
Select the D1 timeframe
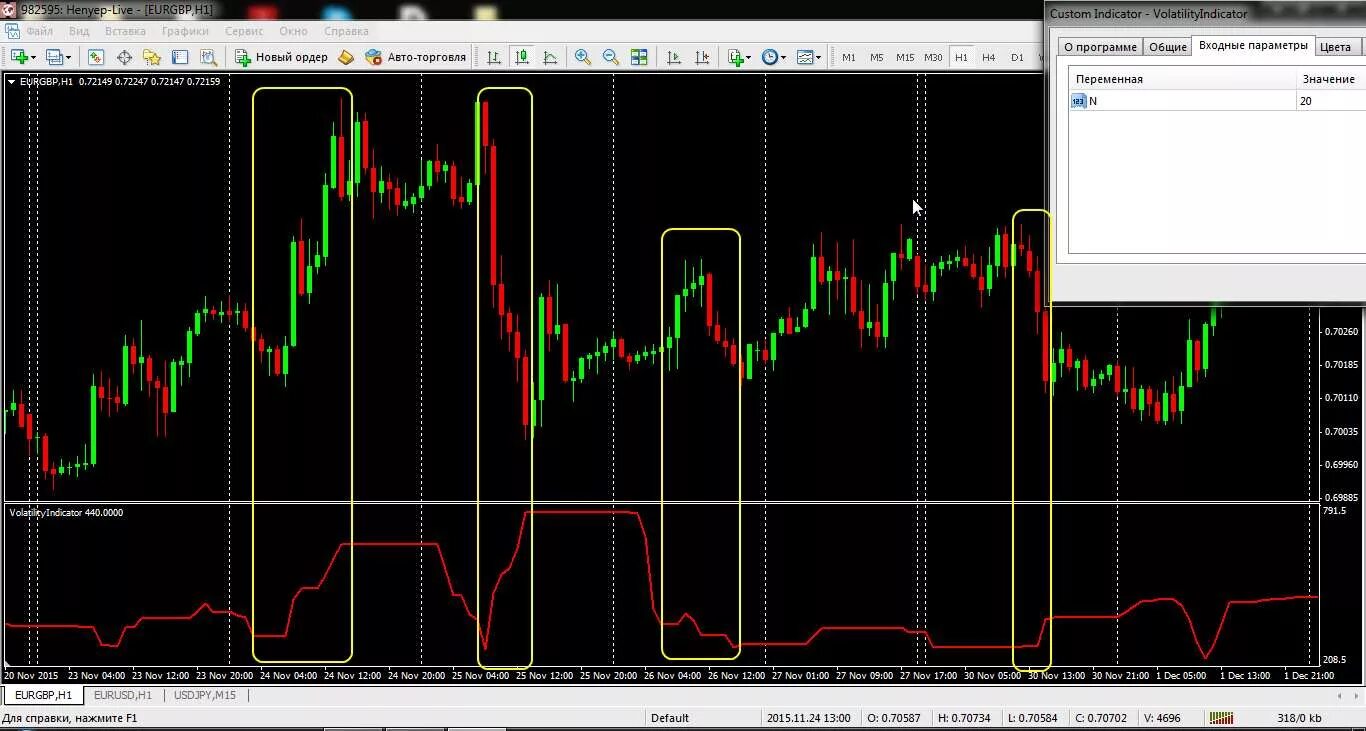tap(1017, 57)
